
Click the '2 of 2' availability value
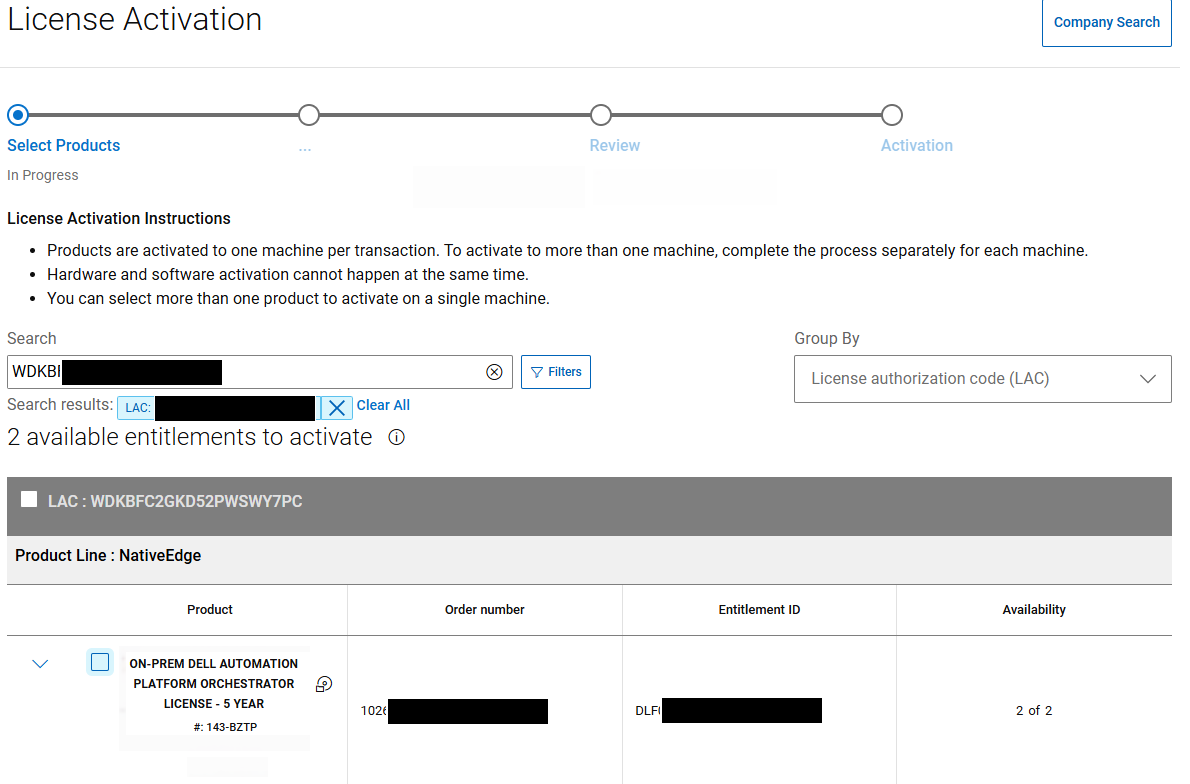coord(1034,710)
